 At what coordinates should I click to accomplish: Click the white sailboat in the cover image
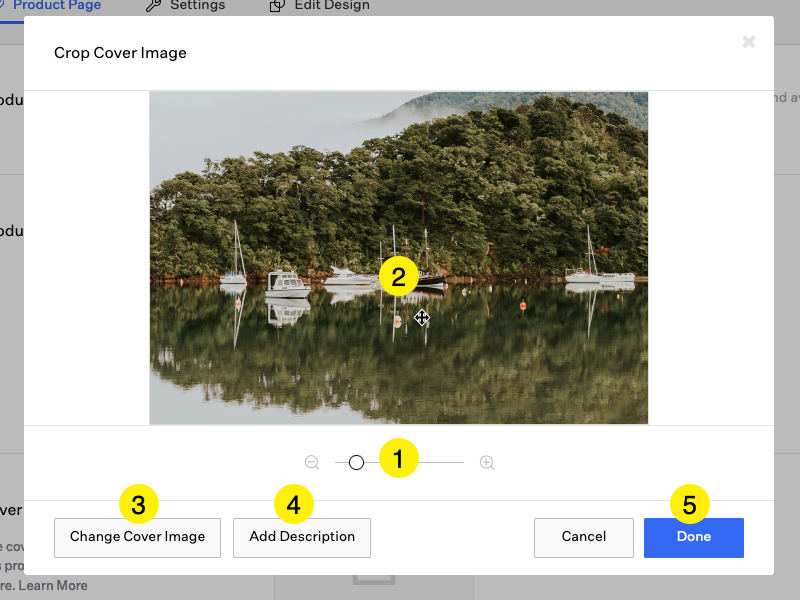click(x=287, y=284)
